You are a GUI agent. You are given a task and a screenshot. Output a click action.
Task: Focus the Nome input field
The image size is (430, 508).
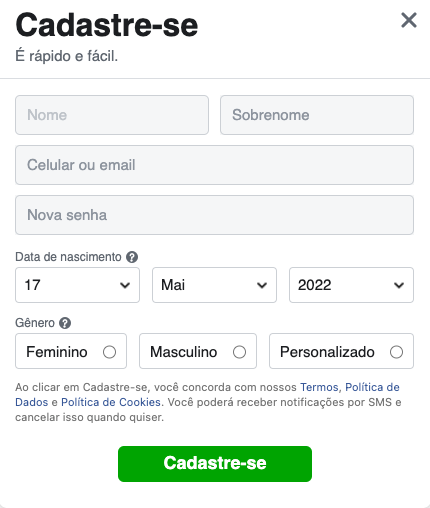pos(112,115)
